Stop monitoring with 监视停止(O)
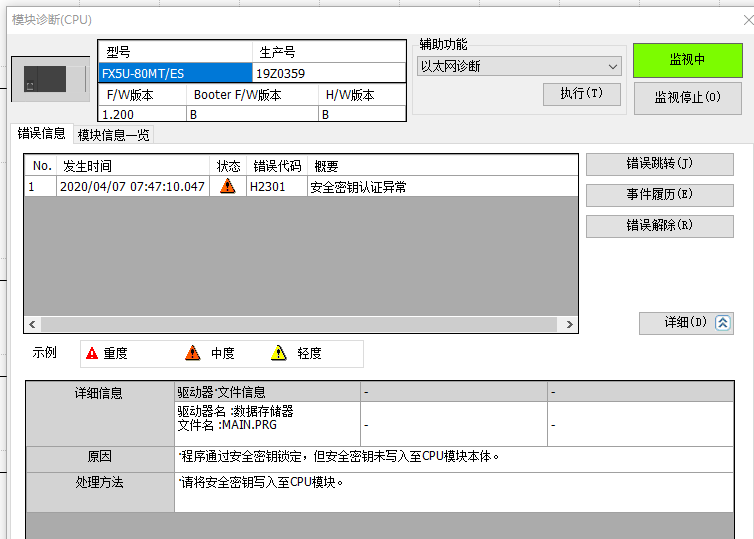This screenshot has height=539, width=754. click(x=687, y=98)
